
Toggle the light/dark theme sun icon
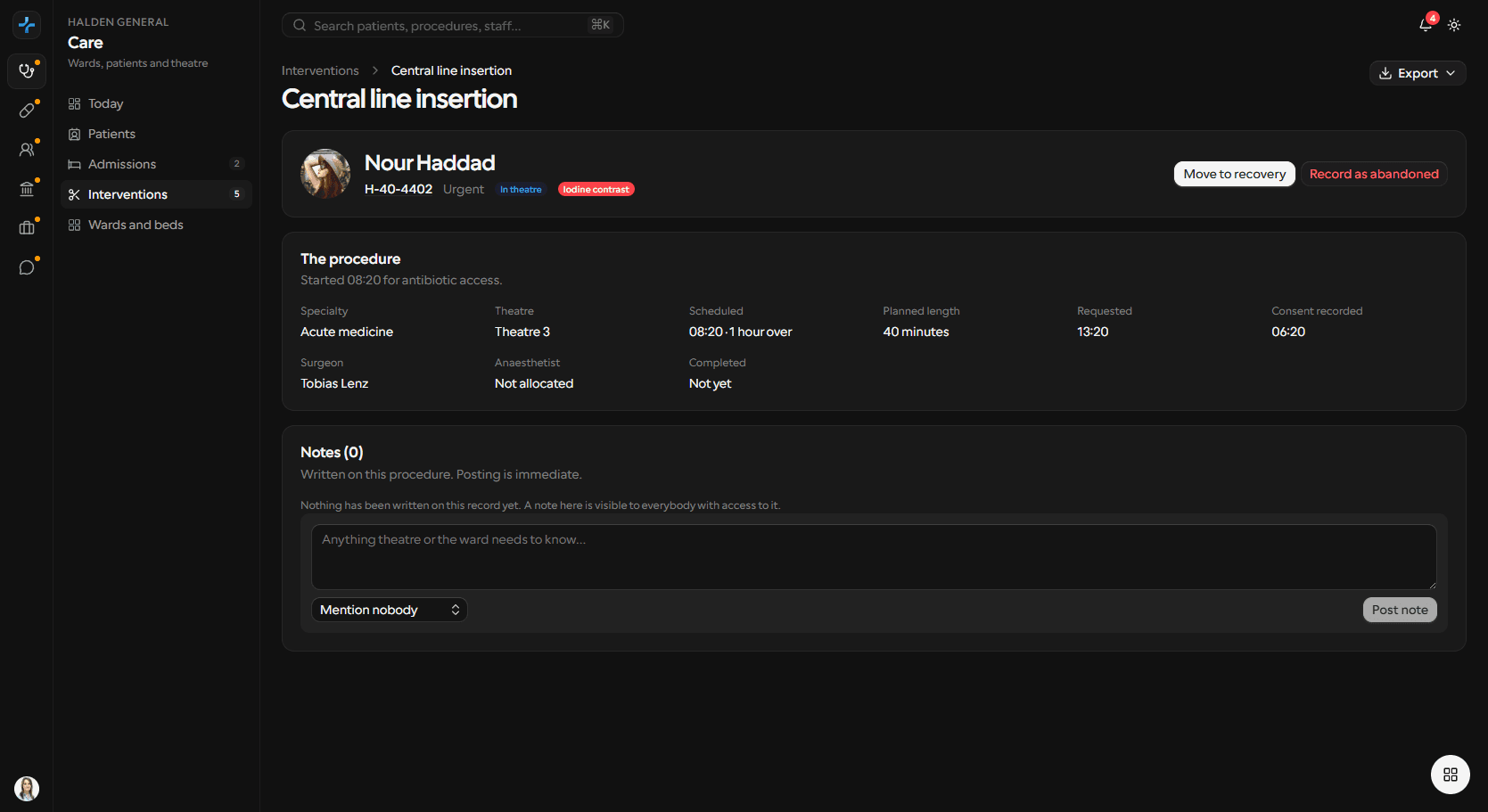point(1454,25)
